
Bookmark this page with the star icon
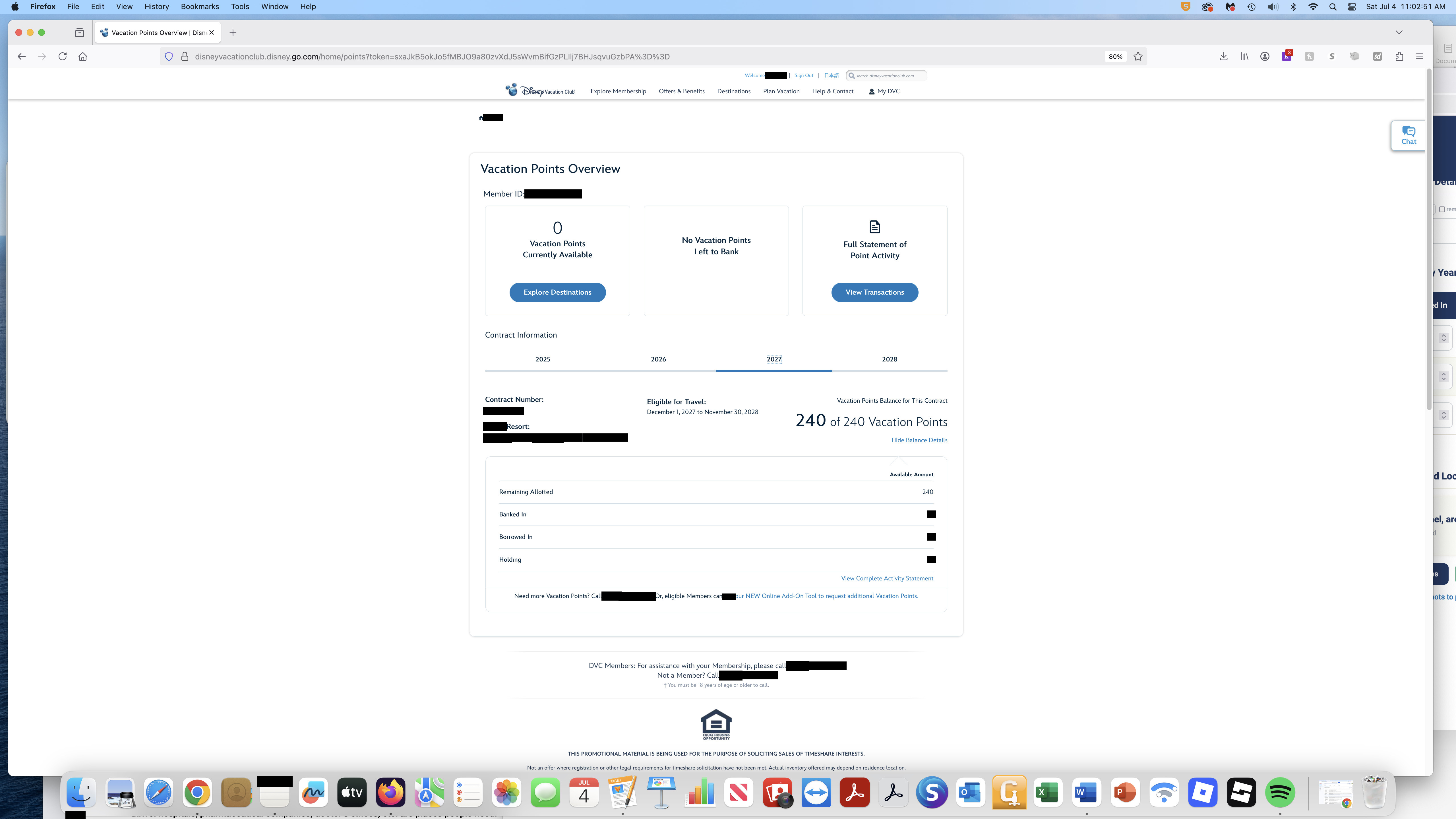pyautogui.click(x=1138, y=57)
